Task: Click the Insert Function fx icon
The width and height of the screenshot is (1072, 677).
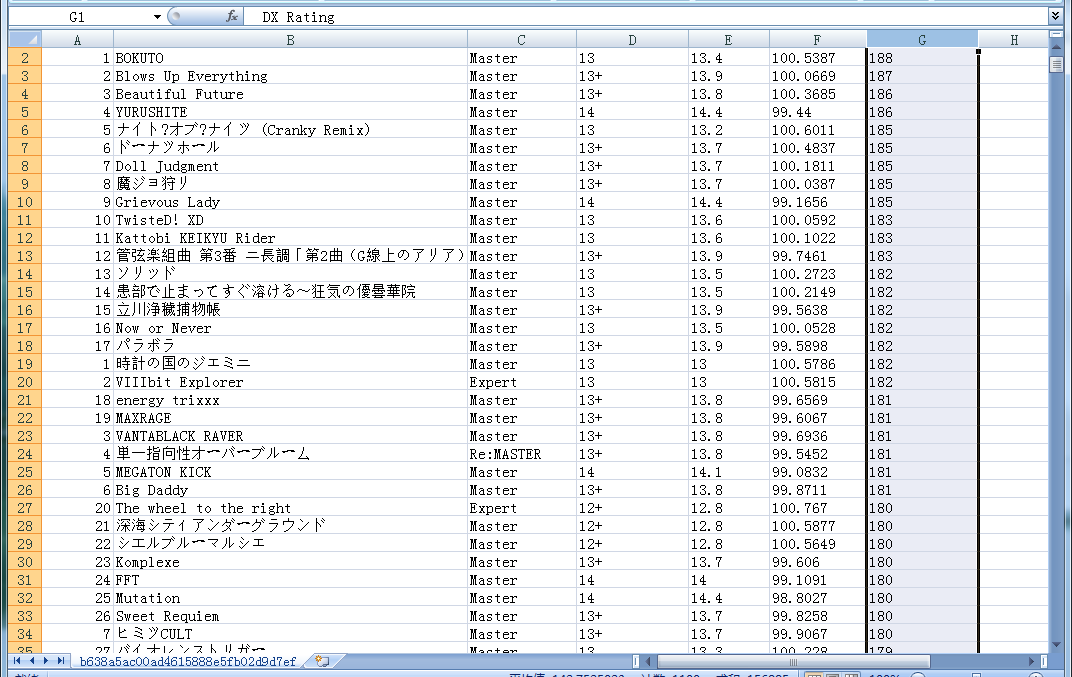Action: [x=231, y=17]
